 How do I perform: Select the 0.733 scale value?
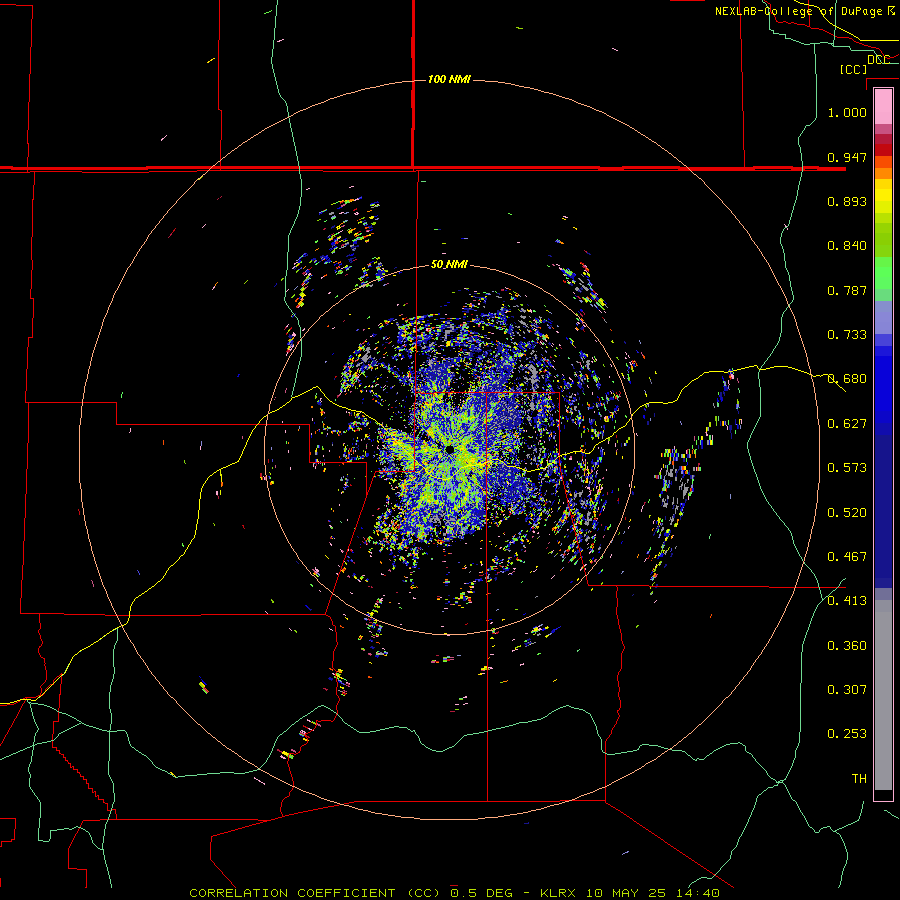[x=847, y=335]
